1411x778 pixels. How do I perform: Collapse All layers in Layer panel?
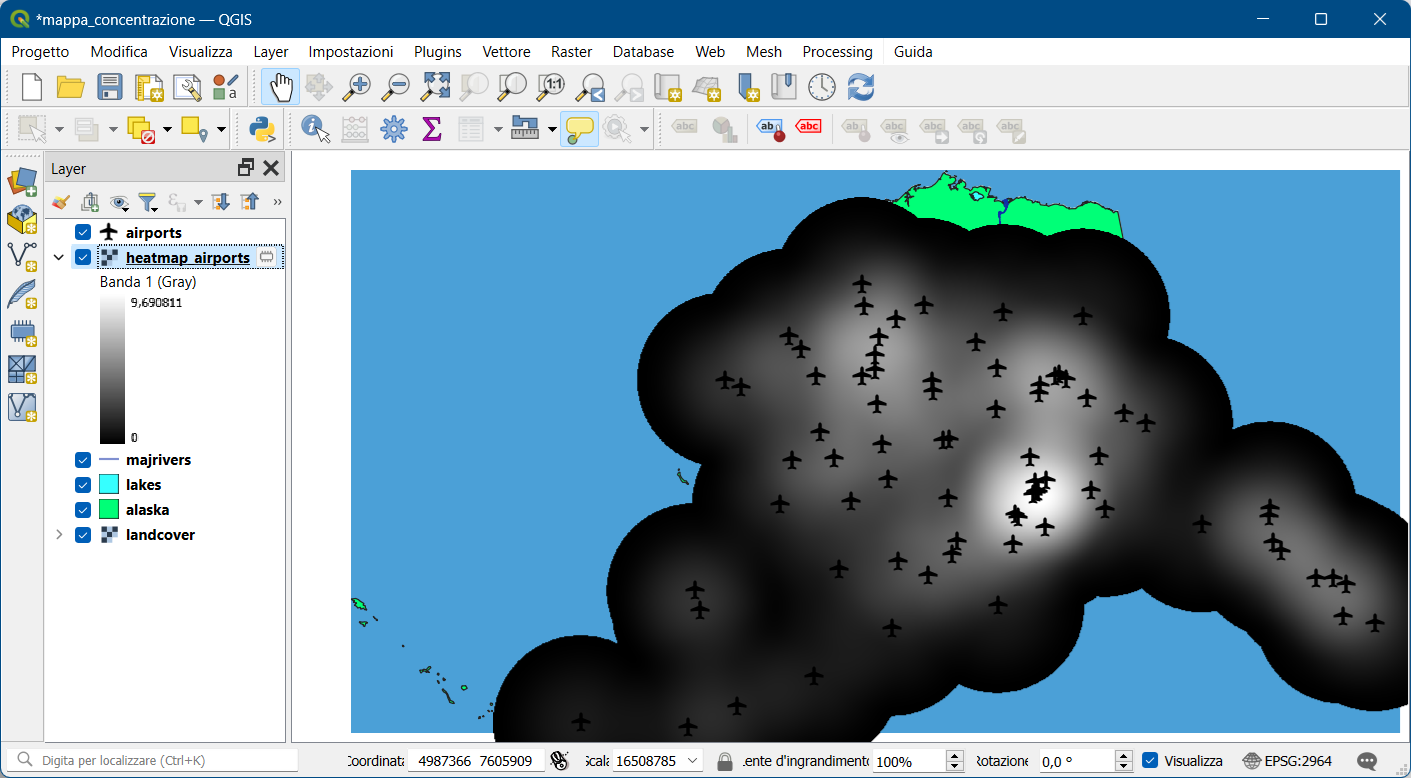coord(250,202)
